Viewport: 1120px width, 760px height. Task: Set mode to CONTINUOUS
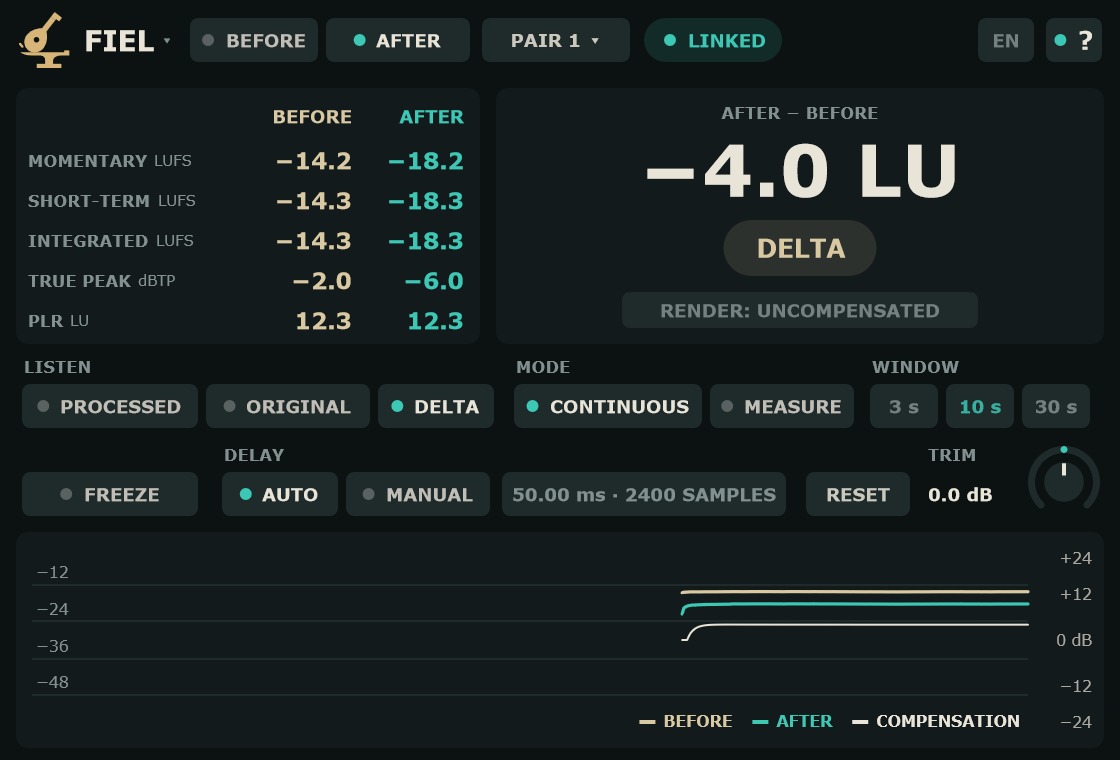coord(608,406)
